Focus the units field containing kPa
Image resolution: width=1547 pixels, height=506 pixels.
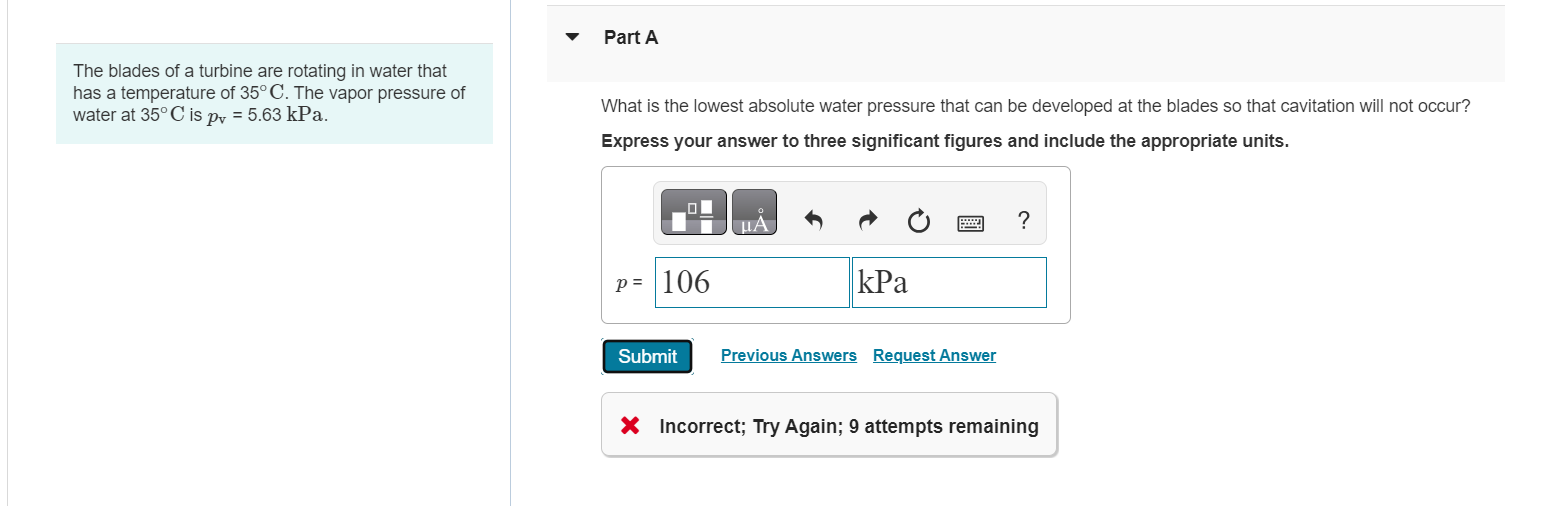click(948, 283)
